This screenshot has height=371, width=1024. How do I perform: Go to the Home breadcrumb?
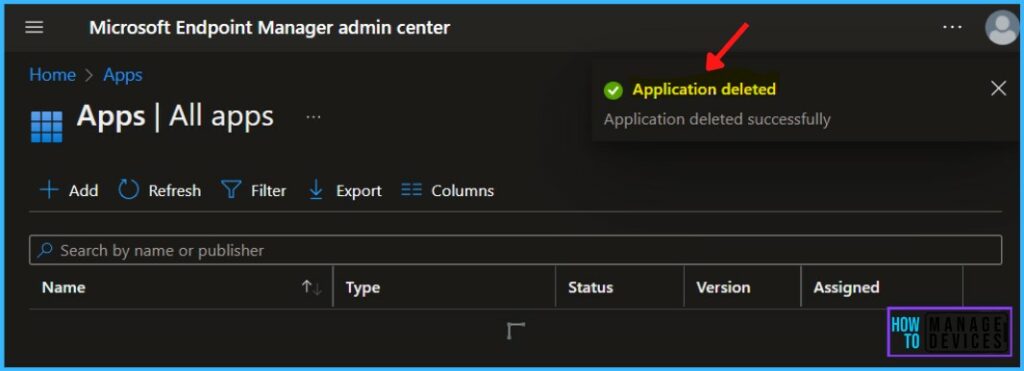52,75
